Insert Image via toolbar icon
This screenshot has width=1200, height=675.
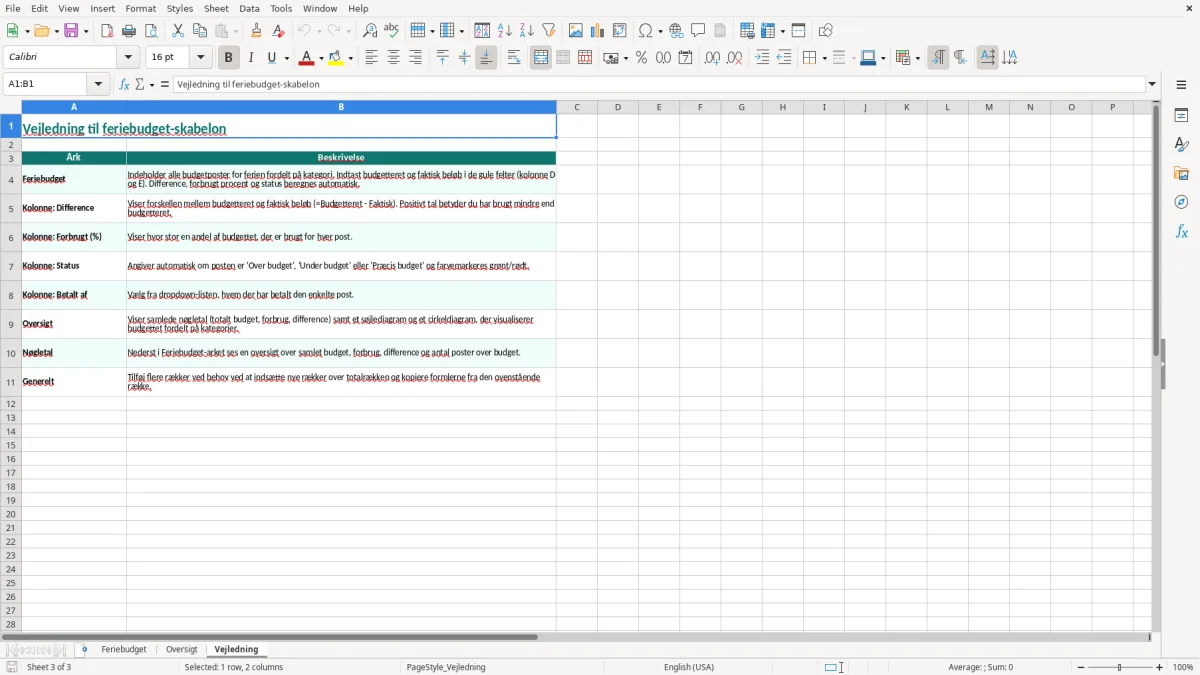click(x=576, y=31)
